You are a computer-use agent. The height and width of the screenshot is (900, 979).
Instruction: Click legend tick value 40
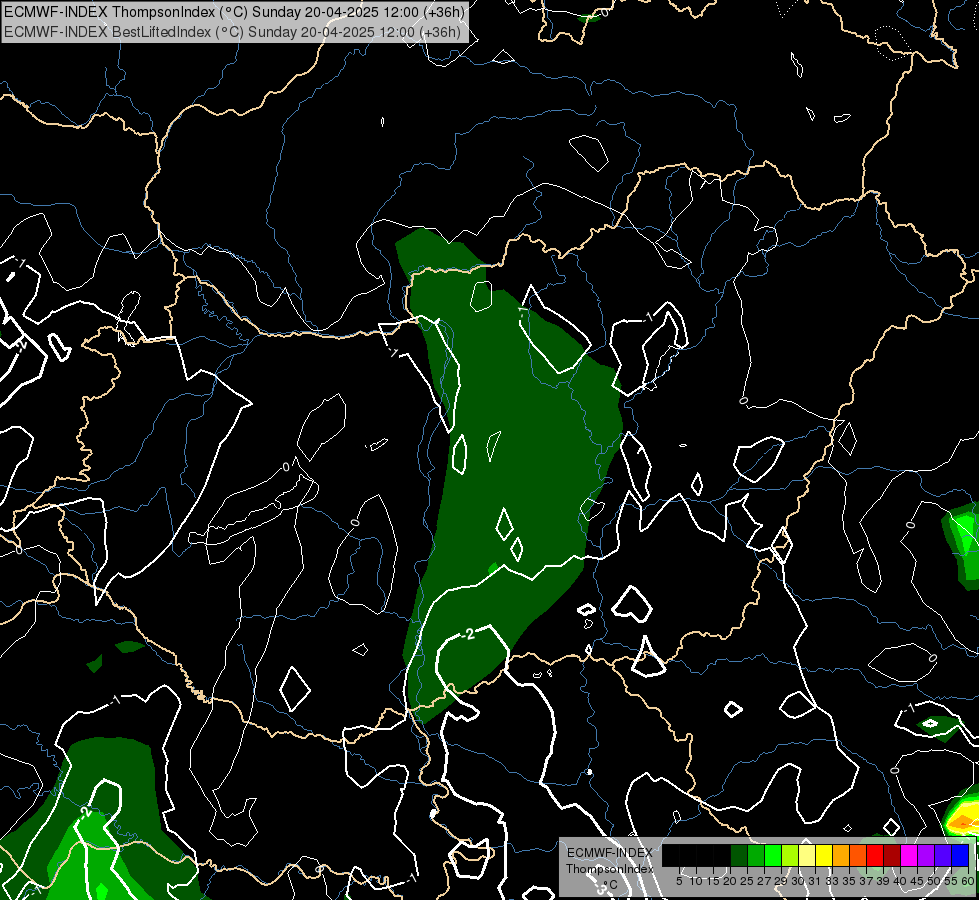pos(900,881)
